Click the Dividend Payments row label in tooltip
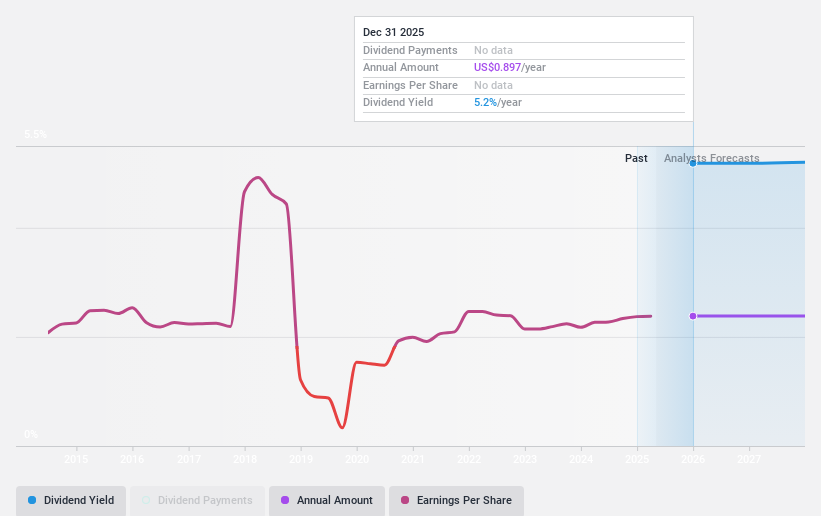This screenshot has width=821, height=516. [x=410, y=50]
